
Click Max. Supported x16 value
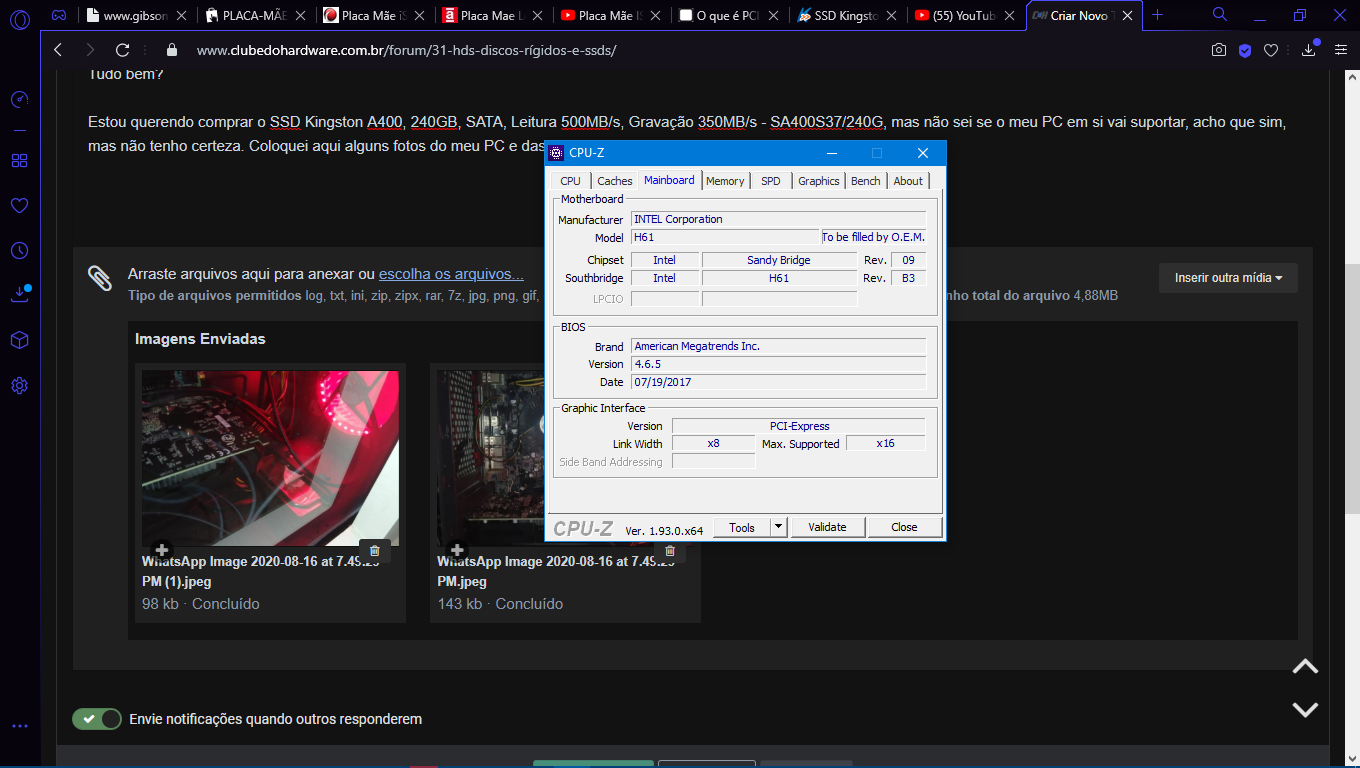pos(885,443)
